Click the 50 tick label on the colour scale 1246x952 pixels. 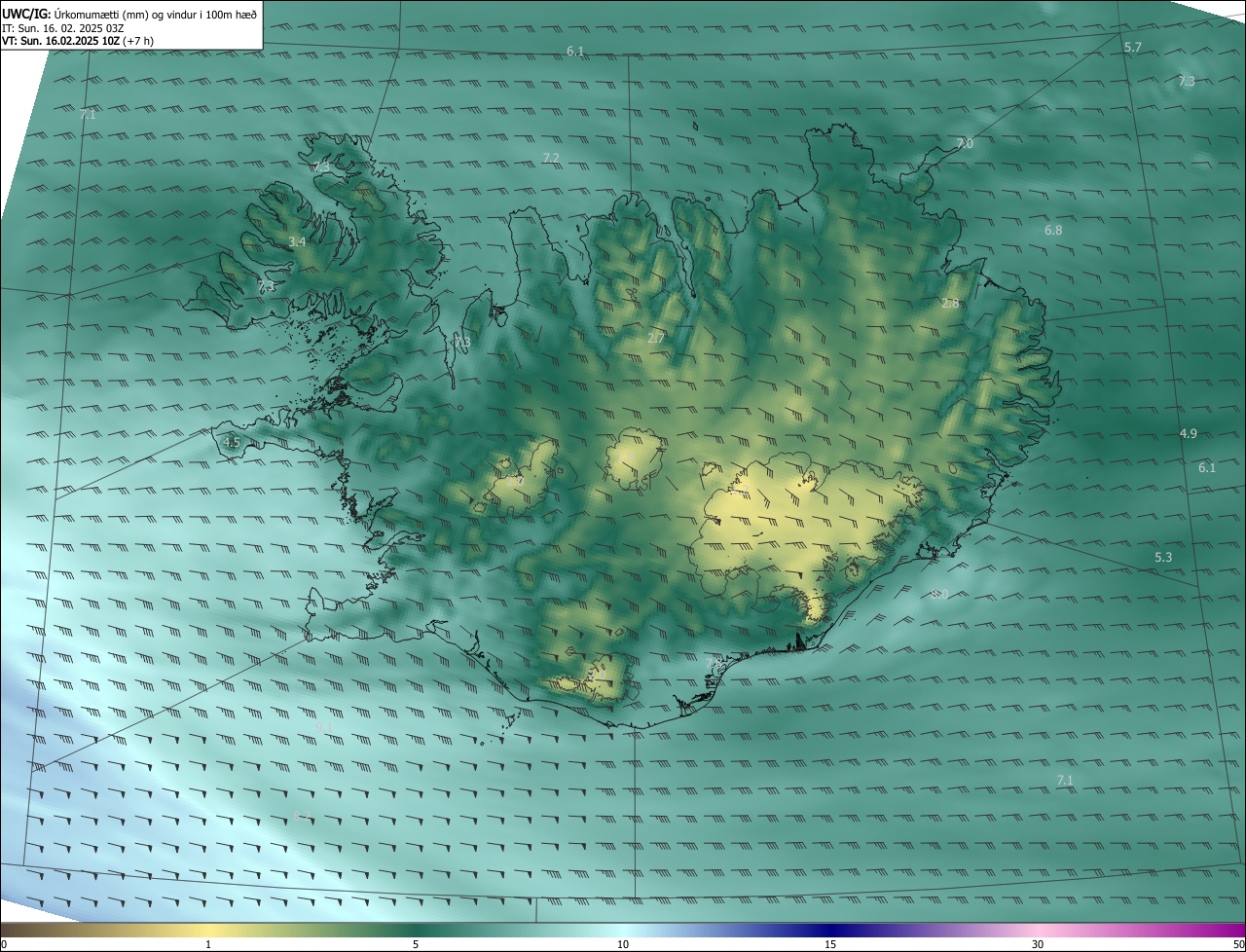pyautogui.click(x=1238, y=944)
